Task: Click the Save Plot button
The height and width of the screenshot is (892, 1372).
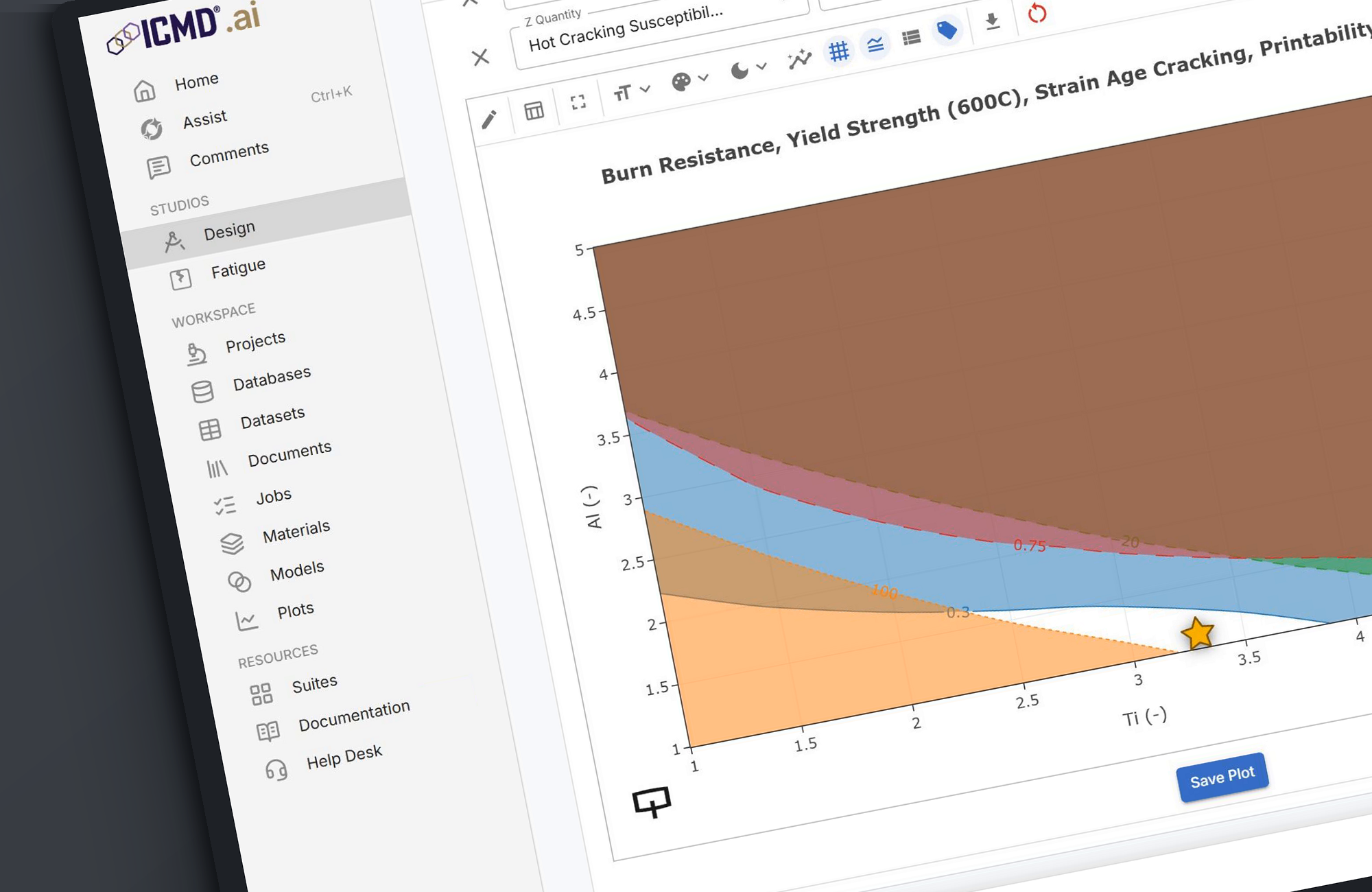Action: coord(1222,777)
